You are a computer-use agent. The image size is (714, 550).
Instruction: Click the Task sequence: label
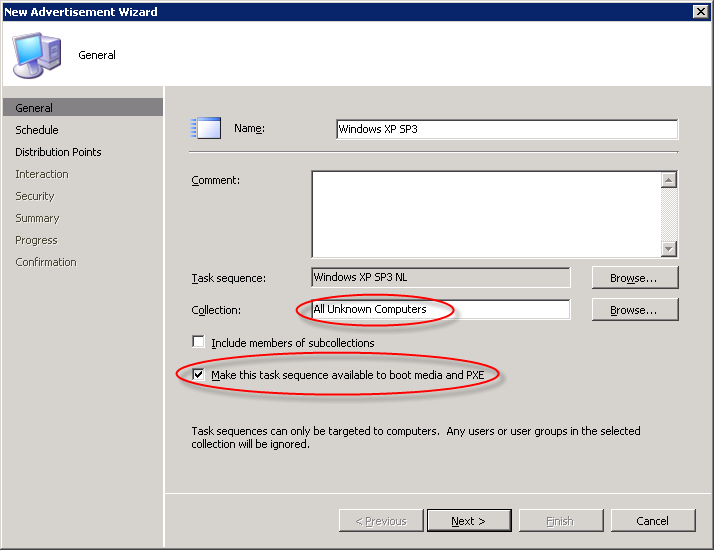pos(229,278)
